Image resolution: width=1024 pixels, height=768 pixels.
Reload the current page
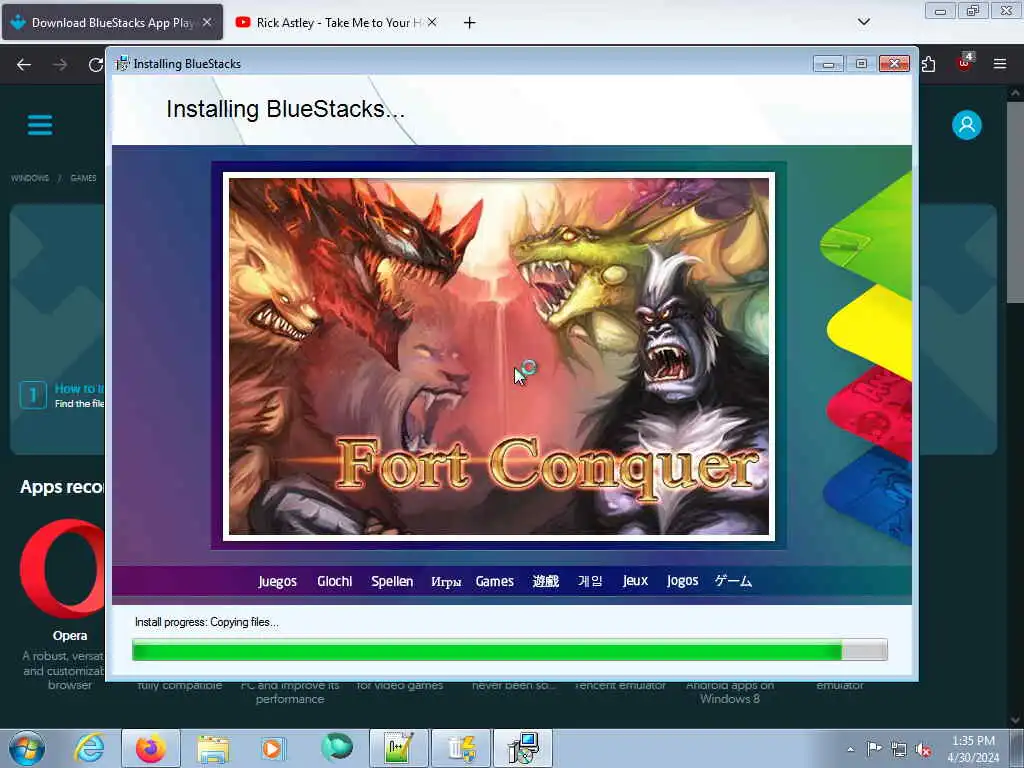(x=95, y=65)
